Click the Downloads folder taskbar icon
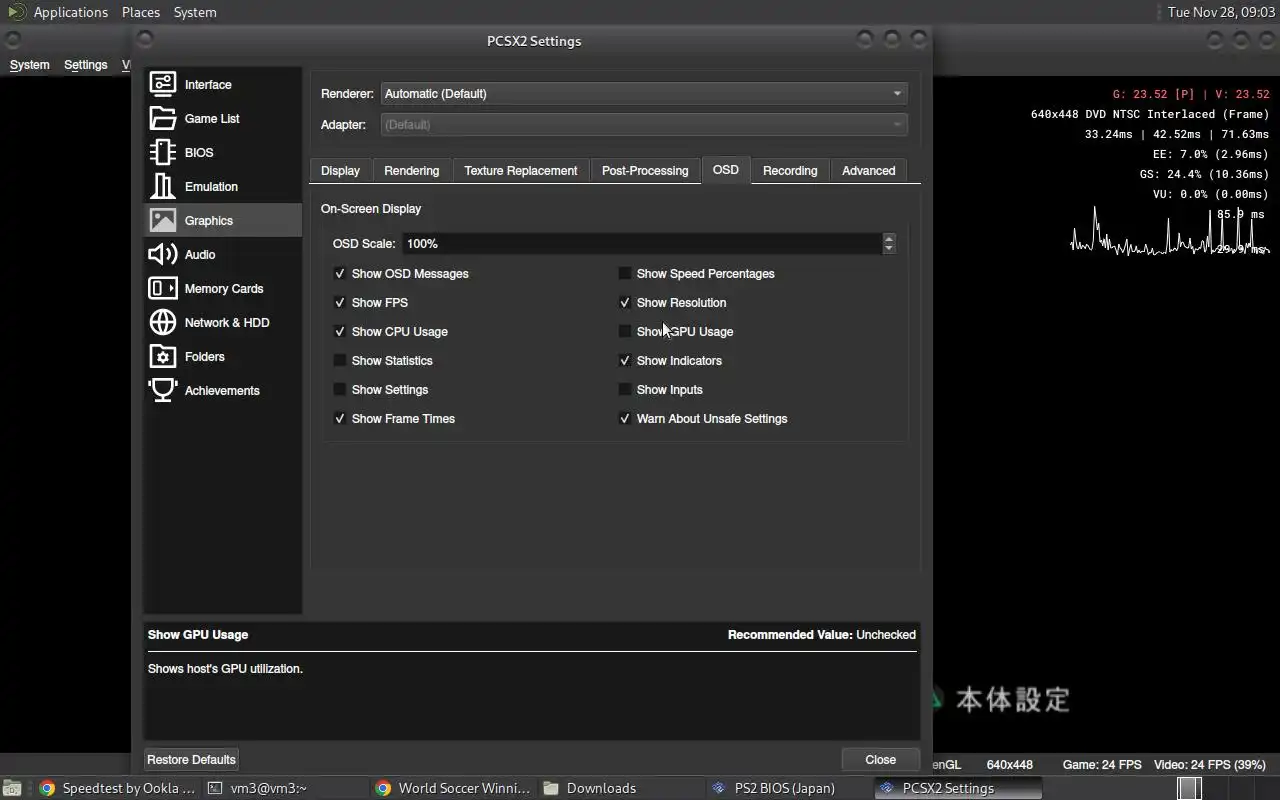The width and height of the screenshot is (1280, 800). (551, 788)
